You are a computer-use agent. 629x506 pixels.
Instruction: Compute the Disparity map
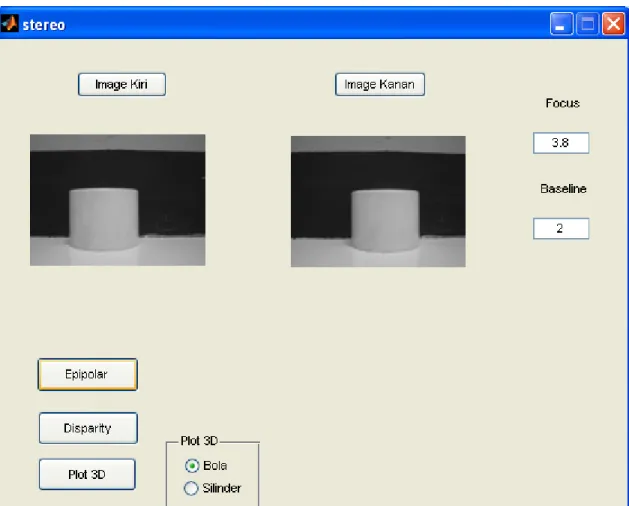[x=88, y=428]
